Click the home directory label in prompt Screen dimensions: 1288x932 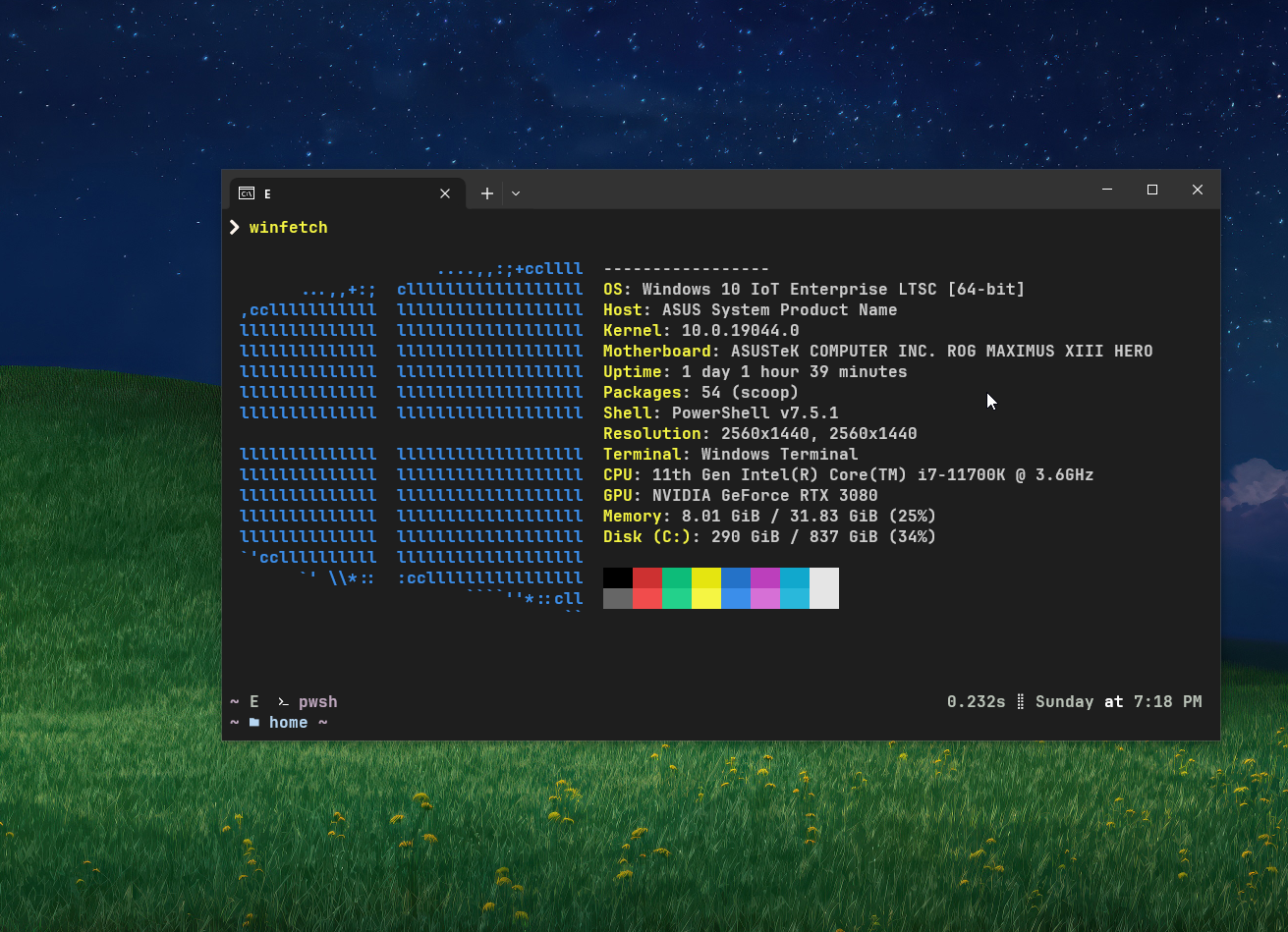click(x=289, y=723)
